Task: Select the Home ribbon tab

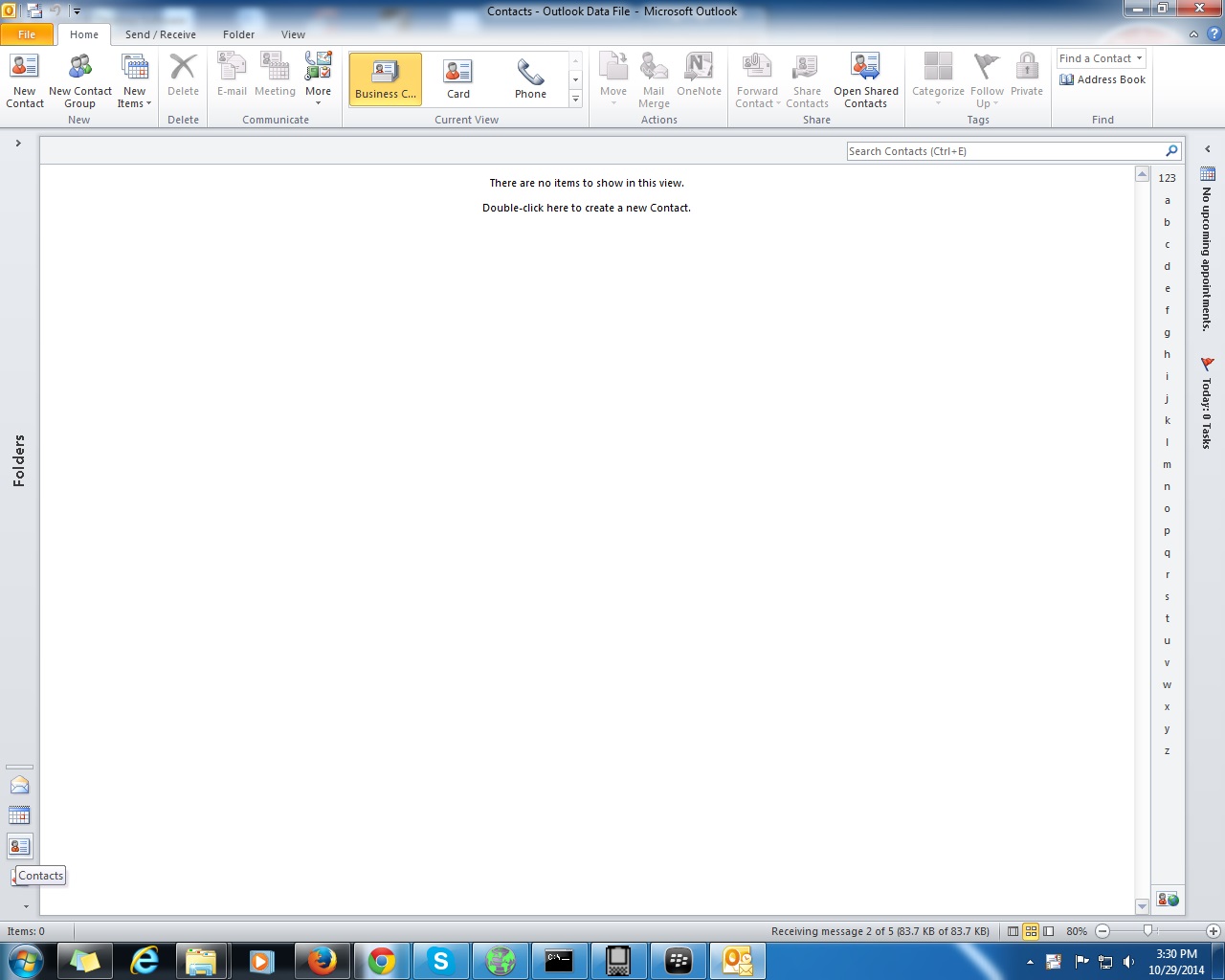Action: pos(84,34)
